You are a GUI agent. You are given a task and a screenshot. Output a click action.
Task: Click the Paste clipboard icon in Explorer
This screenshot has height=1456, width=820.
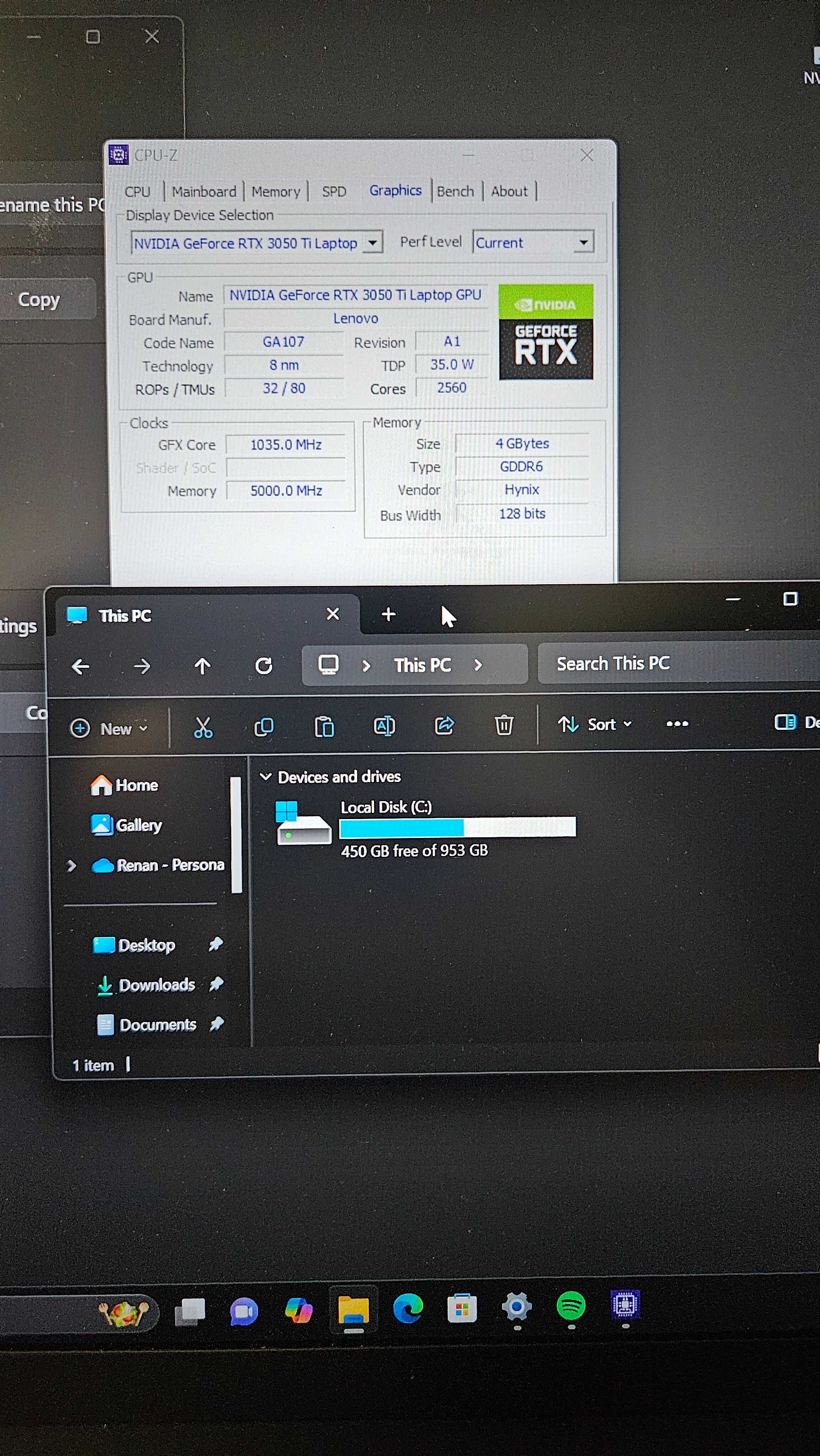point(324,726)
